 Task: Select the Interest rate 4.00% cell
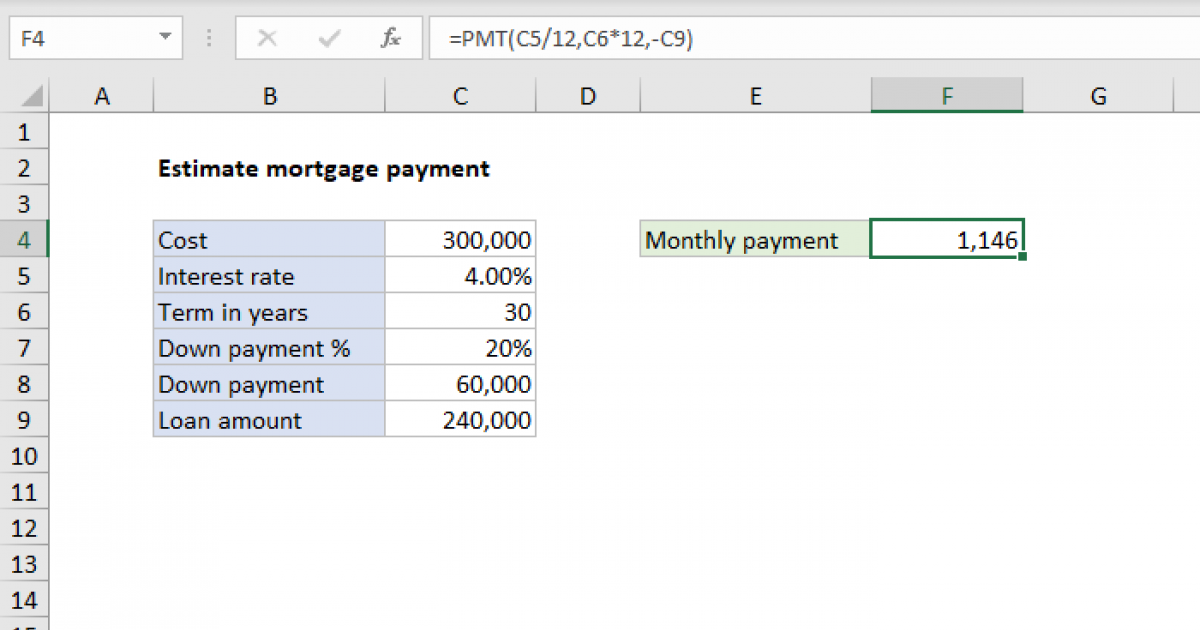click(460, 277)
